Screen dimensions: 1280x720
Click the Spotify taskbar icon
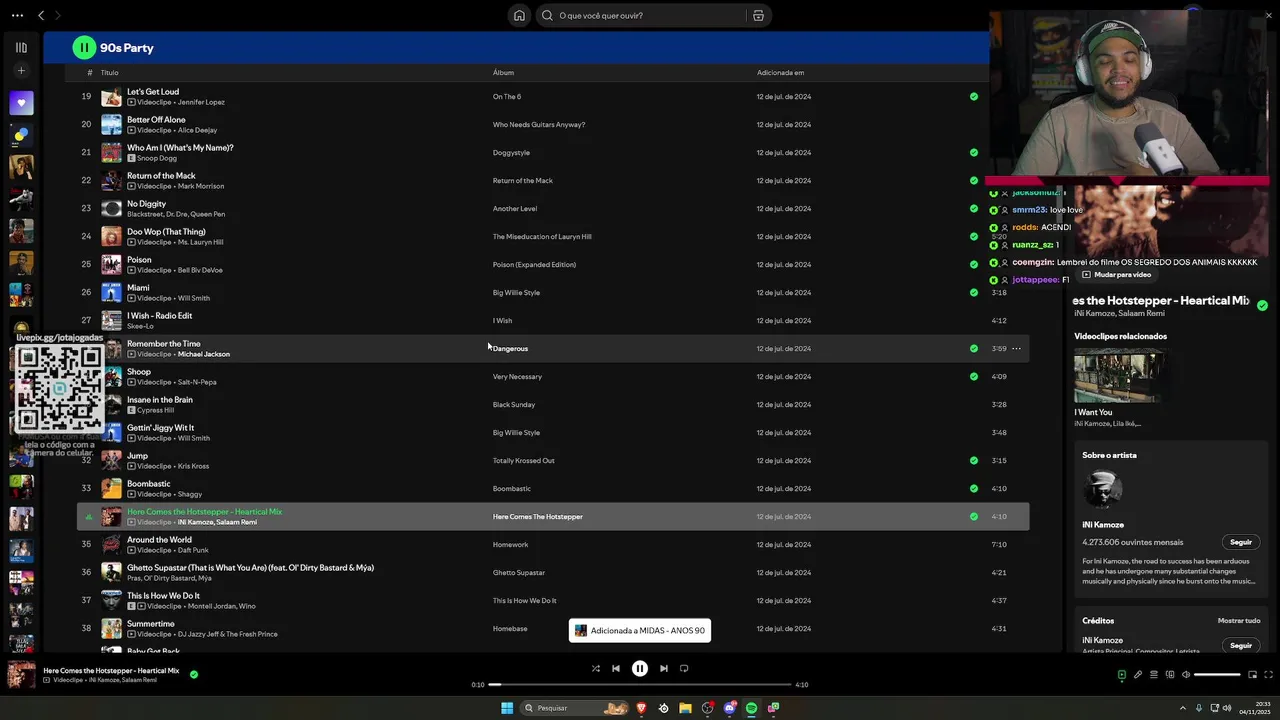click(752, 708)
